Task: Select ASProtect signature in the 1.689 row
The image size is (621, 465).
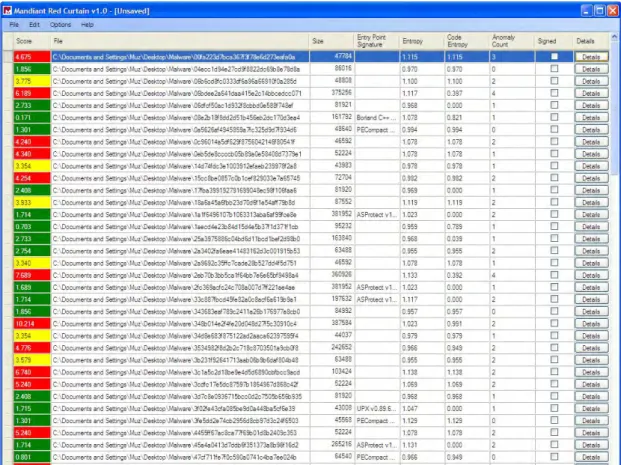Action: [376, 287]
